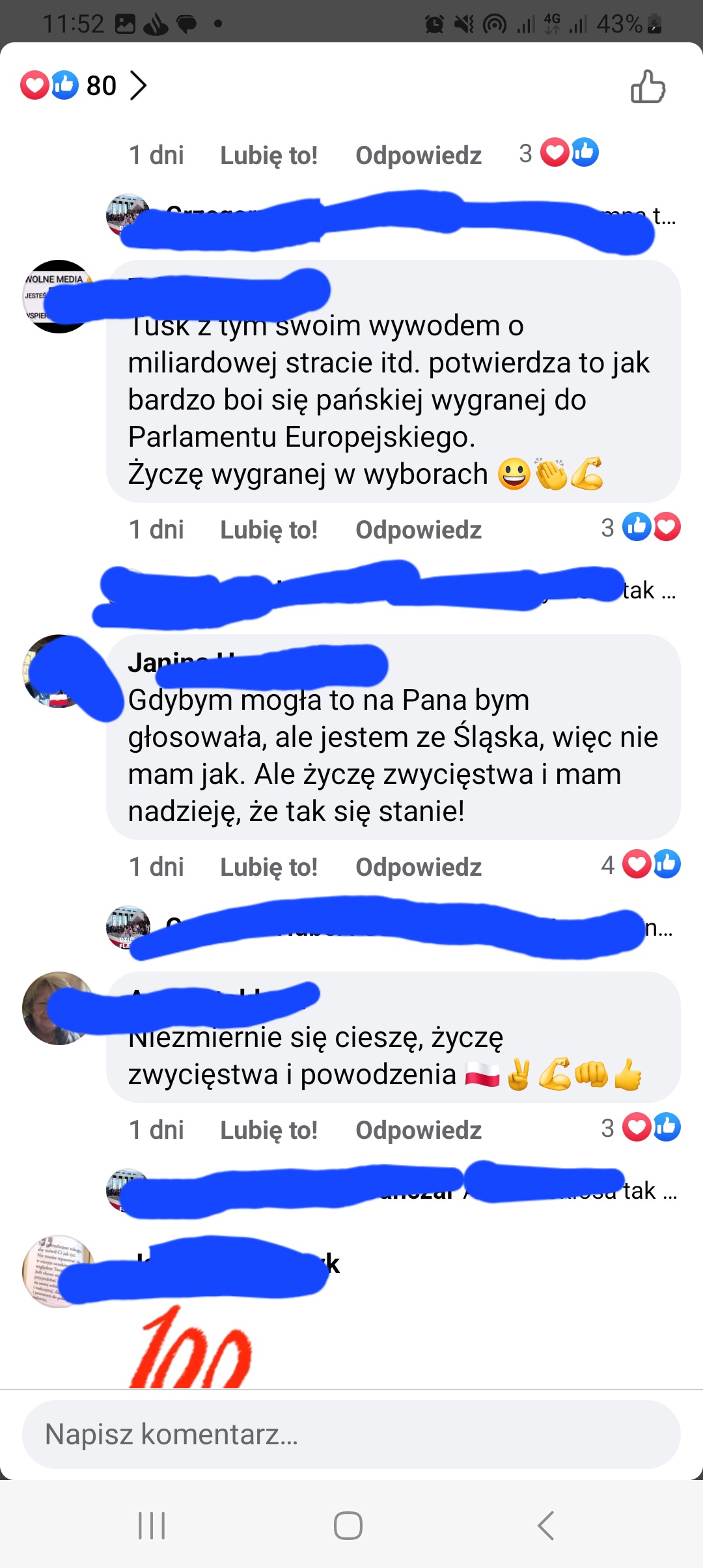Tap the heart and like reactions beside 80

tap(49, 85)
